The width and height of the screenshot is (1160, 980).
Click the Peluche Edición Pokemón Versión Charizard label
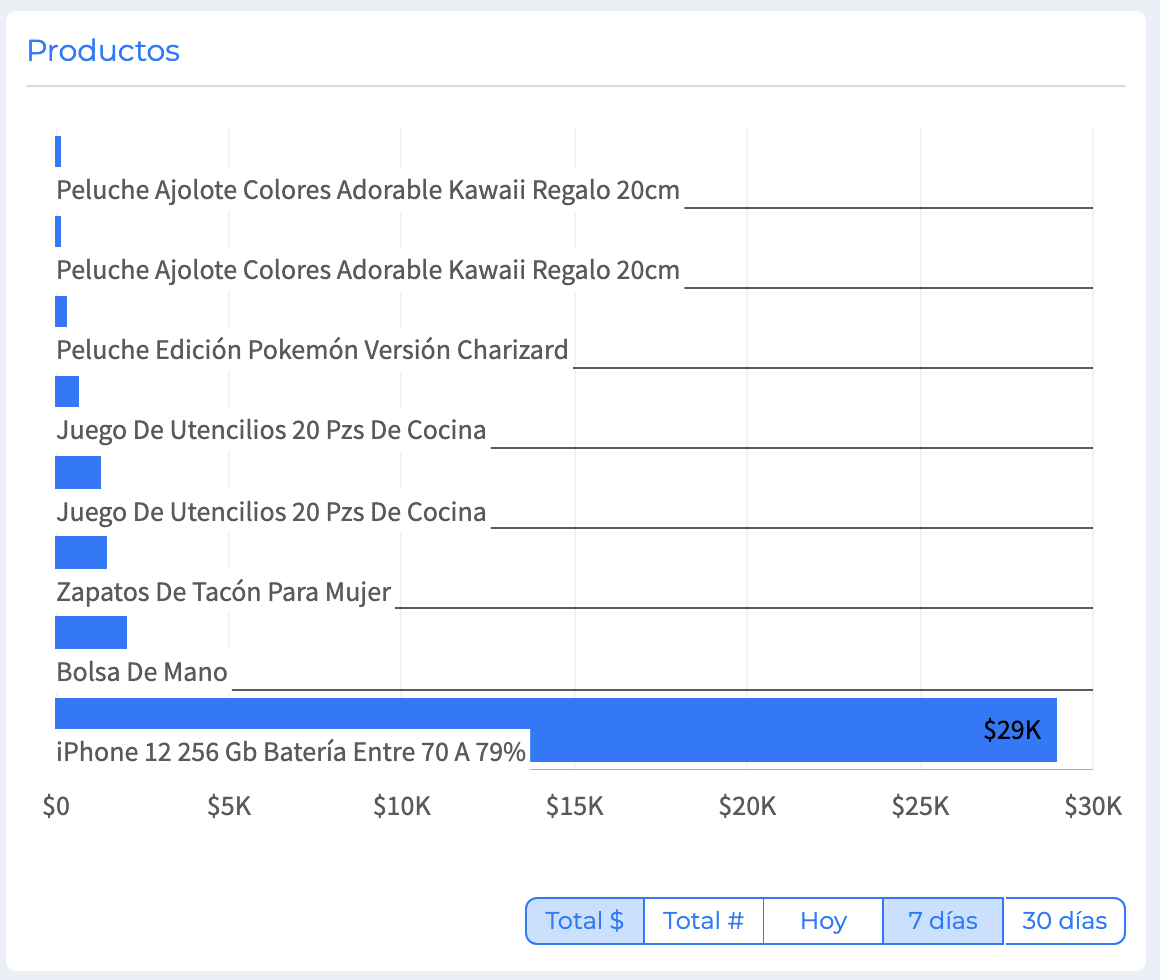[312, 350]
